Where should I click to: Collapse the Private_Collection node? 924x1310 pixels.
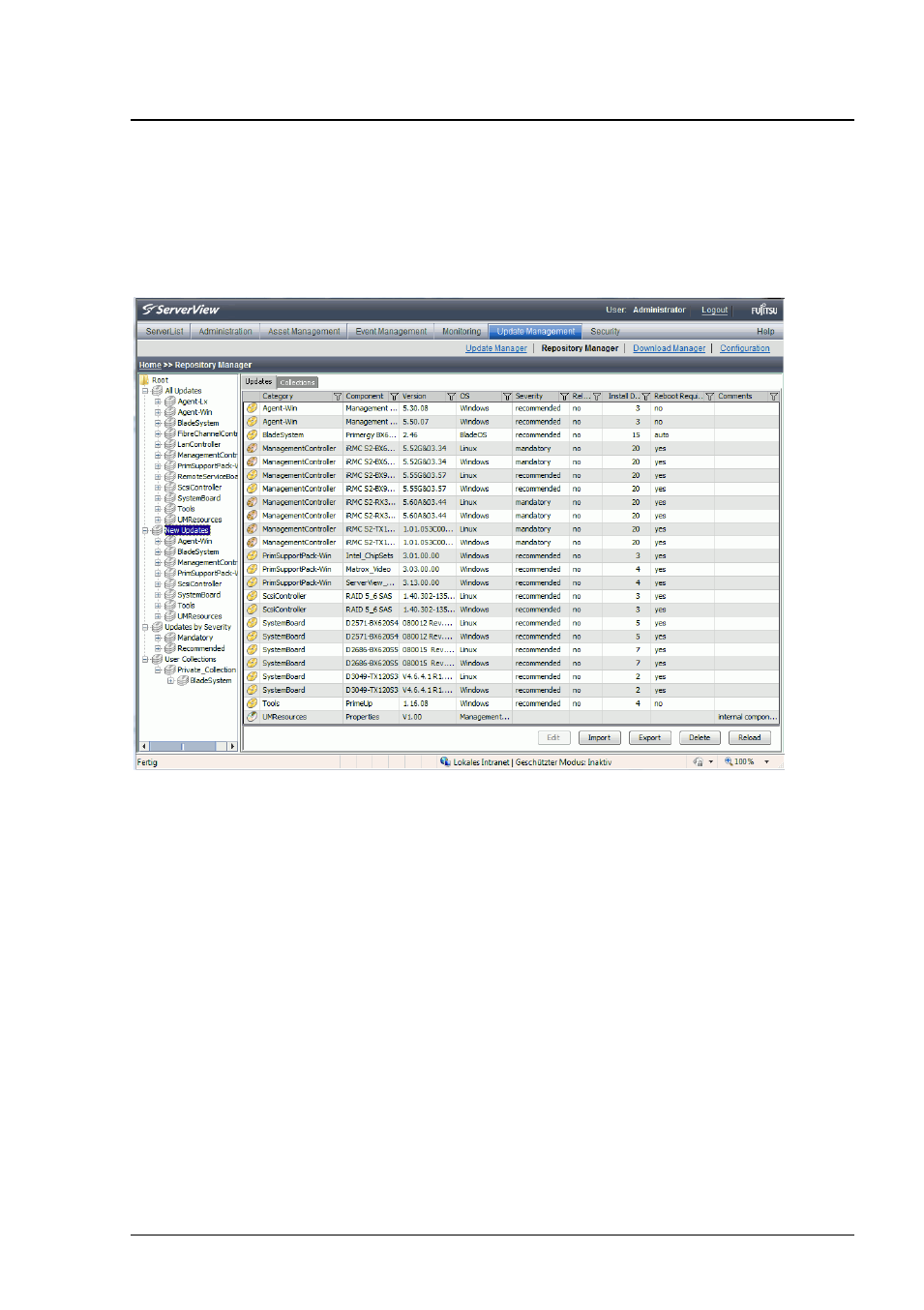(159, 670)
